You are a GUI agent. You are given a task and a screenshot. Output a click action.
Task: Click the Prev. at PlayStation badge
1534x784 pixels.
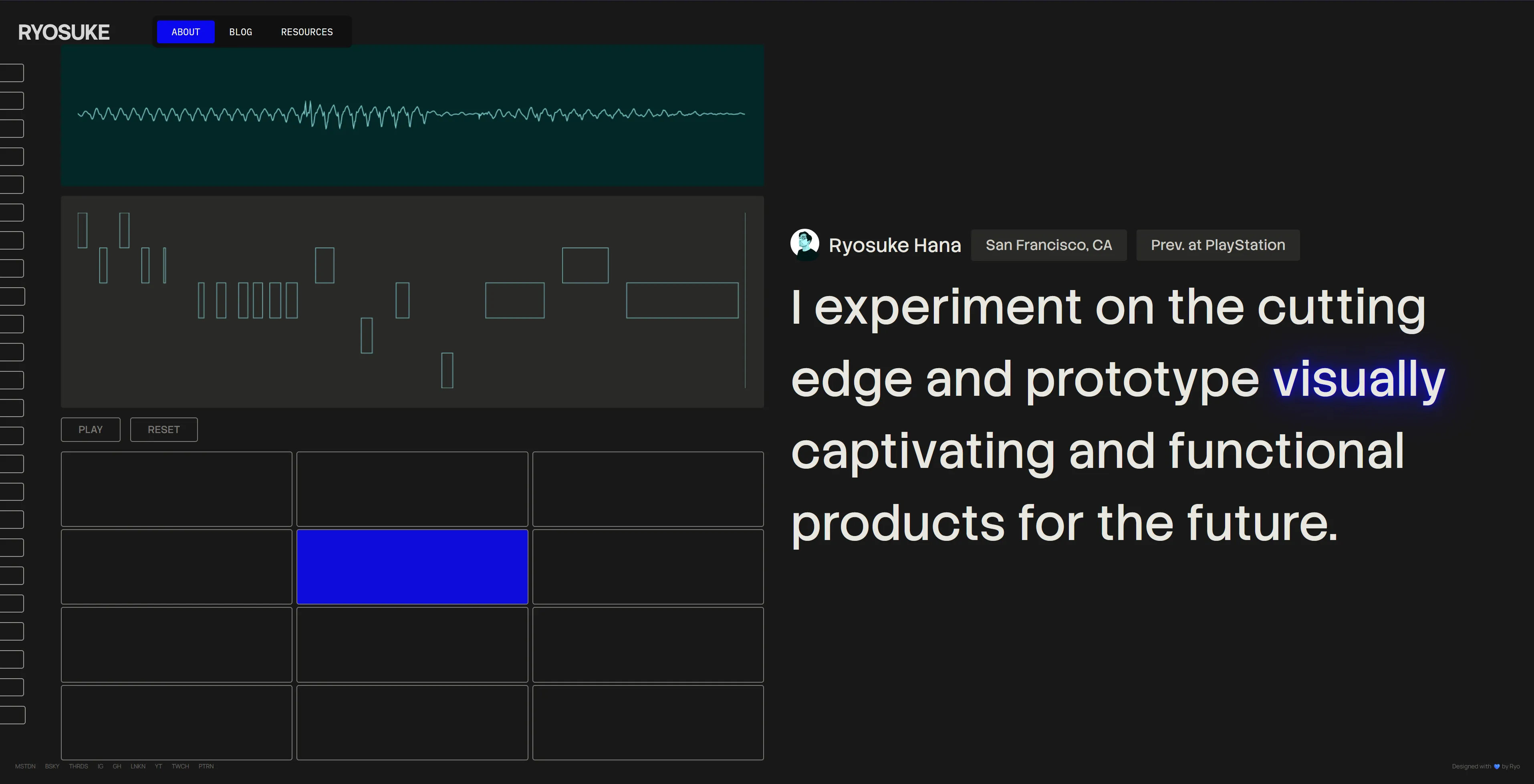click(x=1217, y=245)
